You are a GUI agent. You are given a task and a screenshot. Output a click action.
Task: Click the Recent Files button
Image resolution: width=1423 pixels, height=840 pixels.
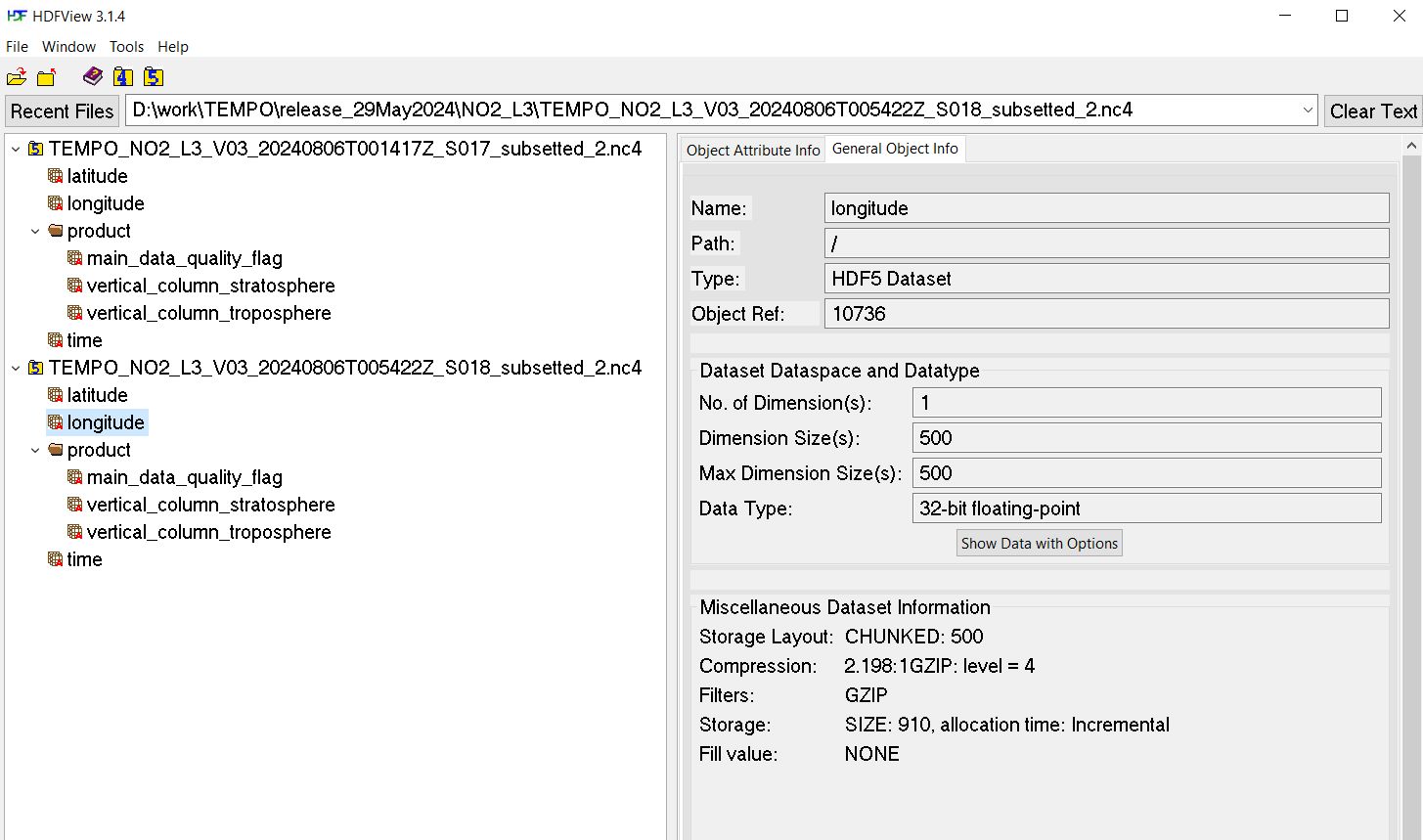point(63,111)
